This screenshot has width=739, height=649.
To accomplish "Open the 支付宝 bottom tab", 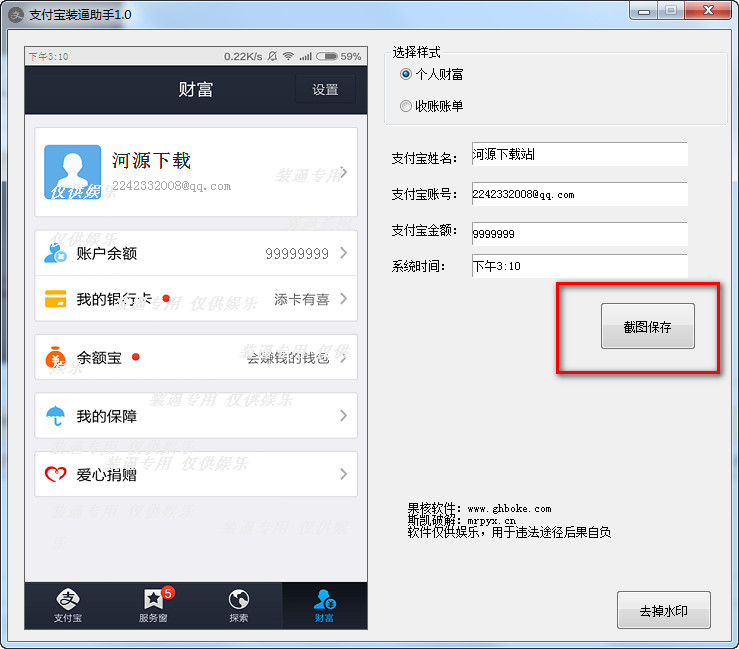I will point(67,606).
